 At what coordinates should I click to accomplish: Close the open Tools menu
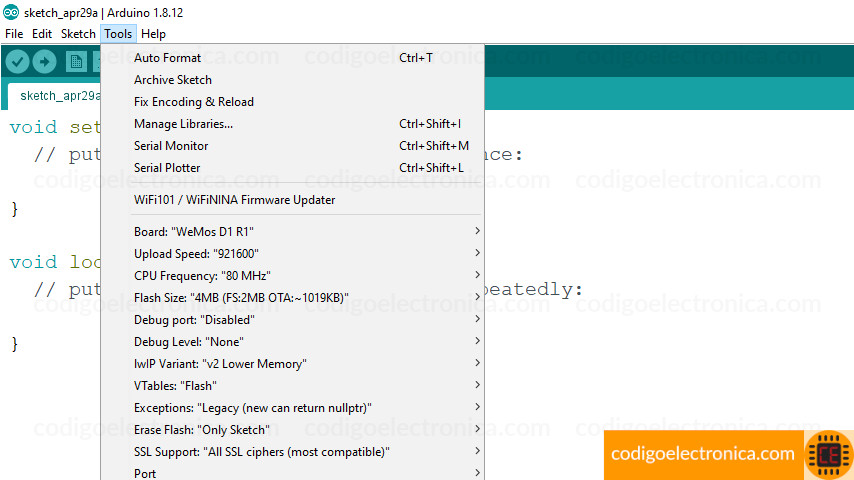[x=118, y=34]
